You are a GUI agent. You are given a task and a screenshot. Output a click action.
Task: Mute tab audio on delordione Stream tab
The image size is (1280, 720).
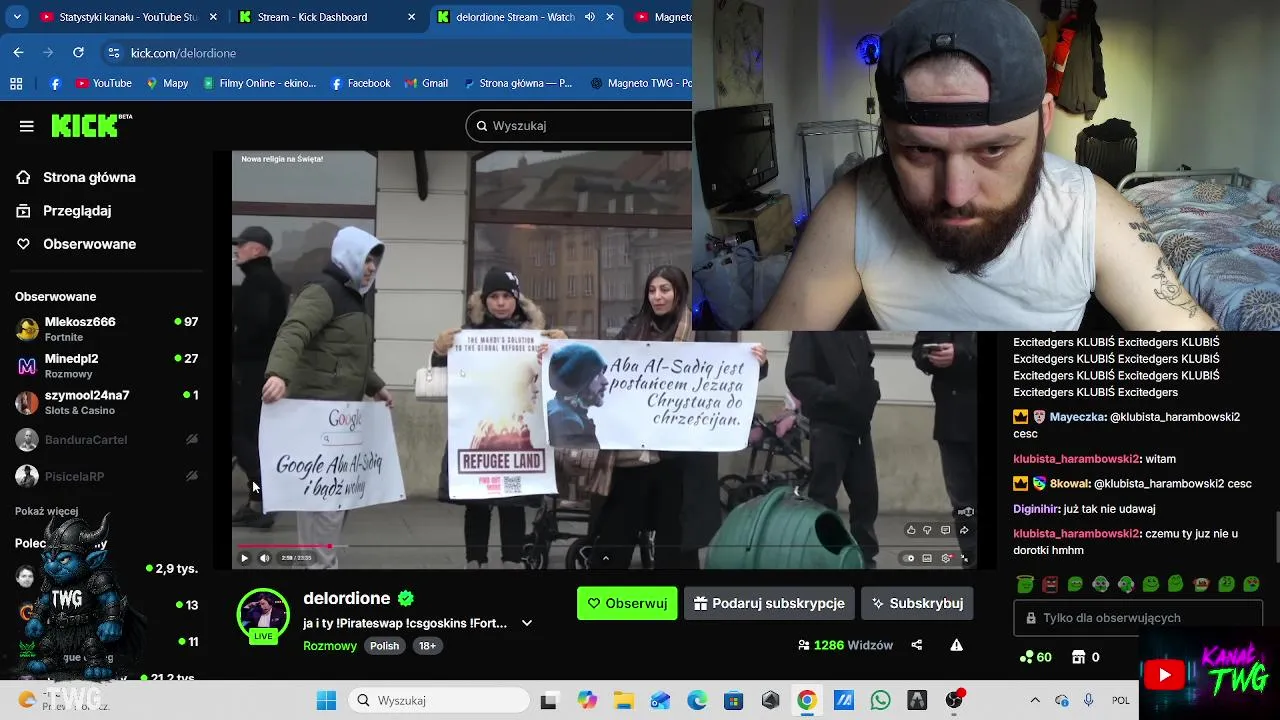590,17
